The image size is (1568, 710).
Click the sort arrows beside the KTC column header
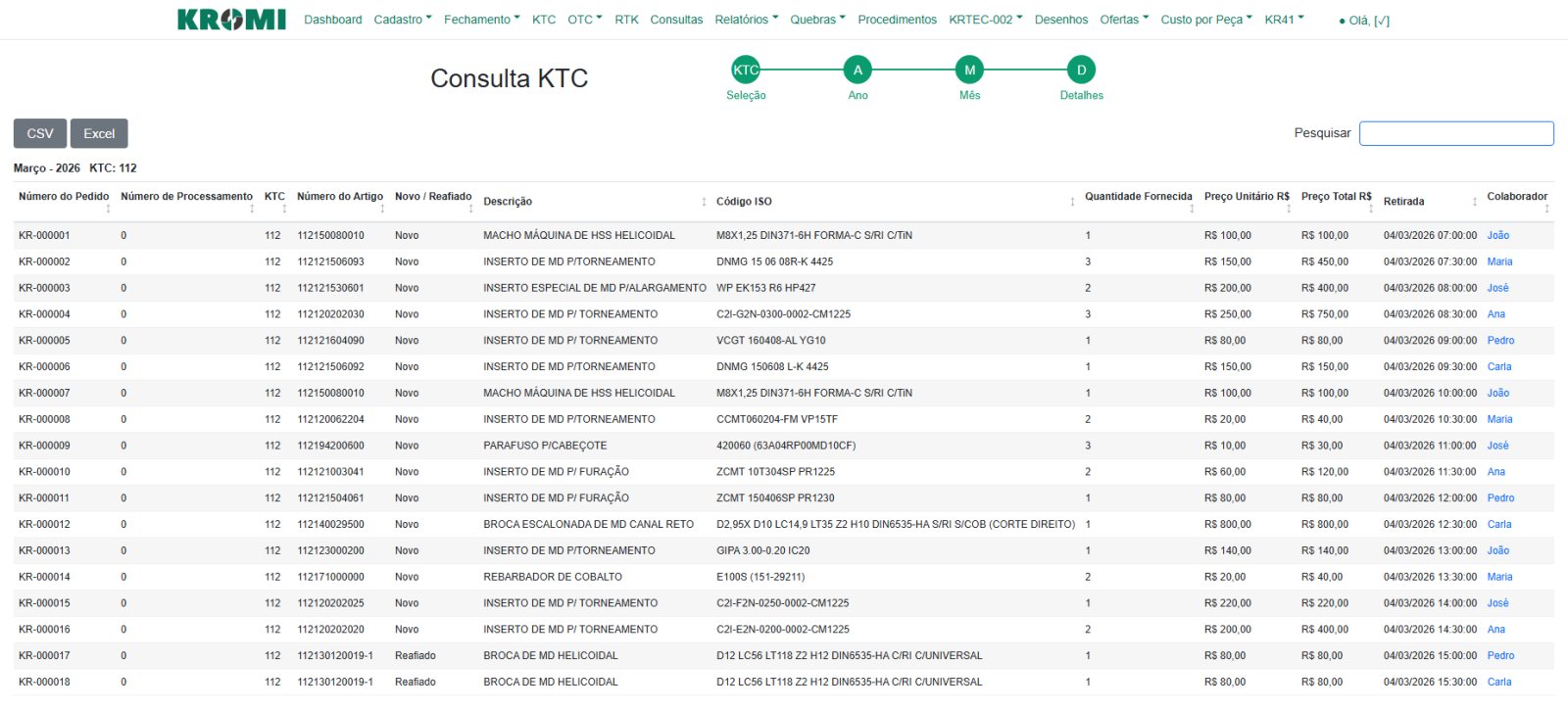284,208
